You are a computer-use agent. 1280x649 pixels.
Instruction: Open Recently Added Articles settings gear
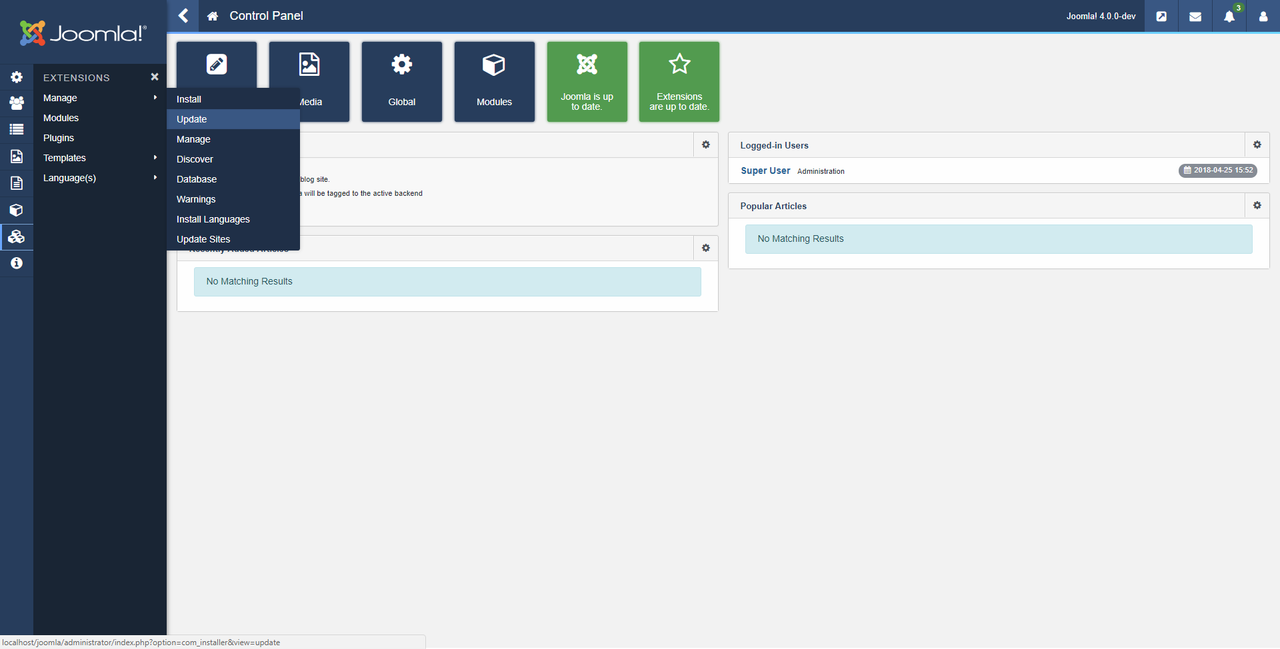(706, 248)
